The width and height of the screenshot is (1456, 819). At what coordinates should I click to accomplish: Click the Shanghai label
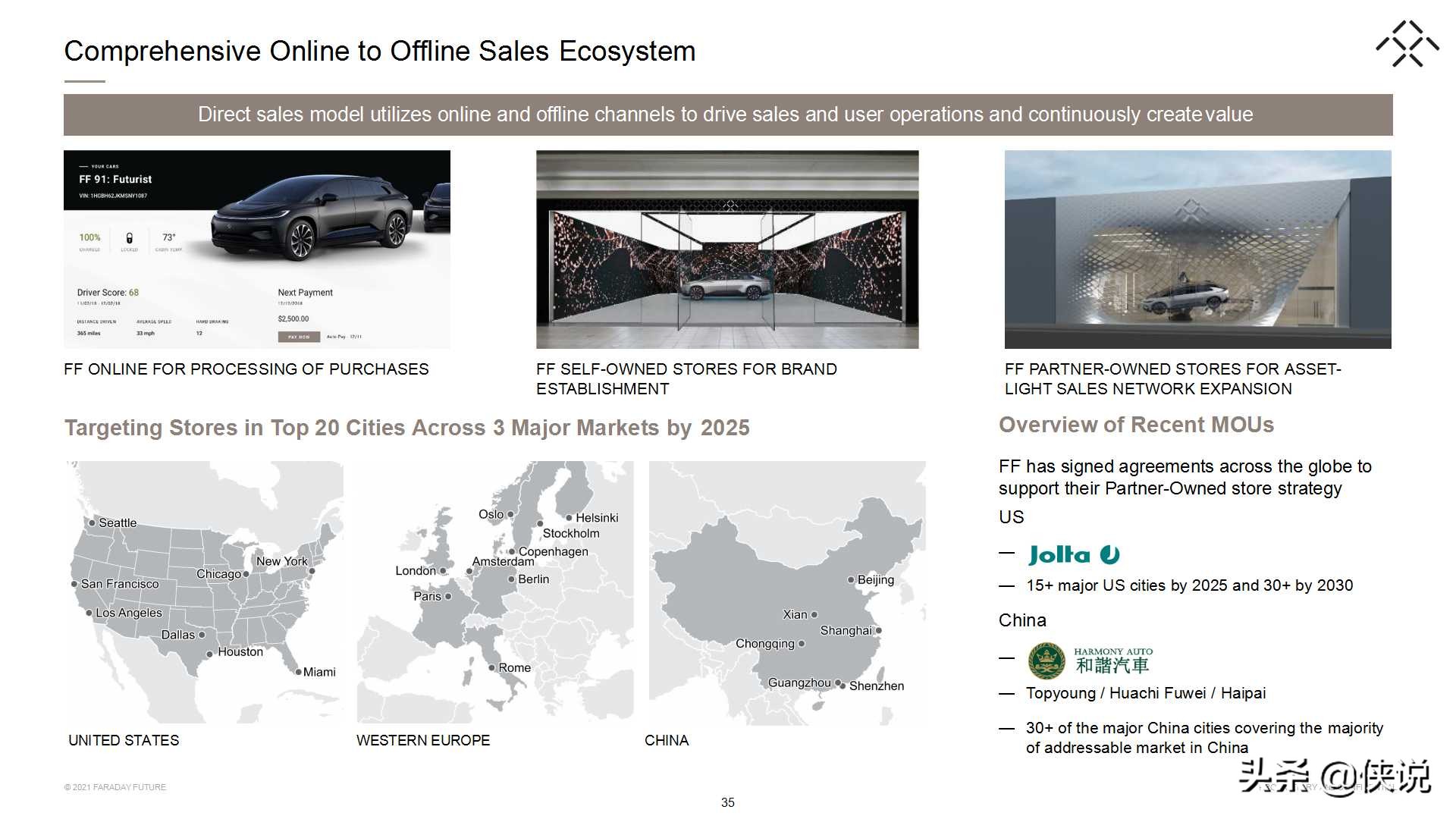[846, 630]
